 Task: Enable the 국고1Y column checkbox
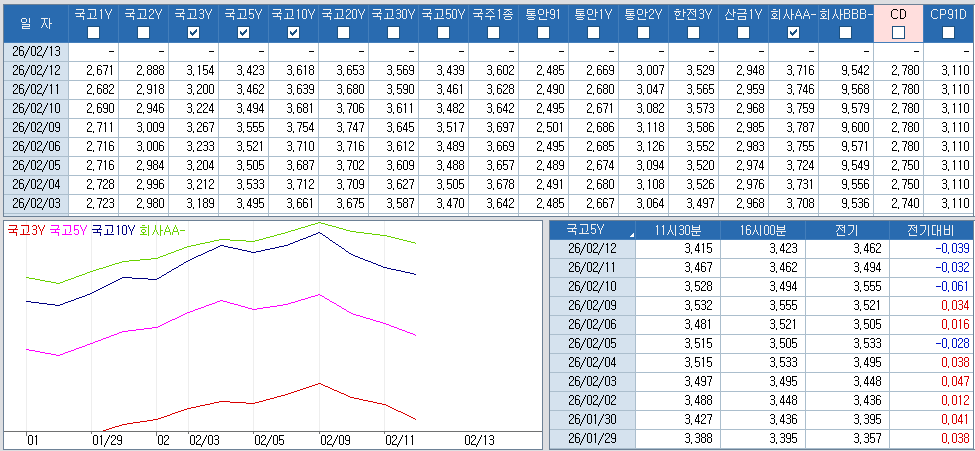point(93,33)
